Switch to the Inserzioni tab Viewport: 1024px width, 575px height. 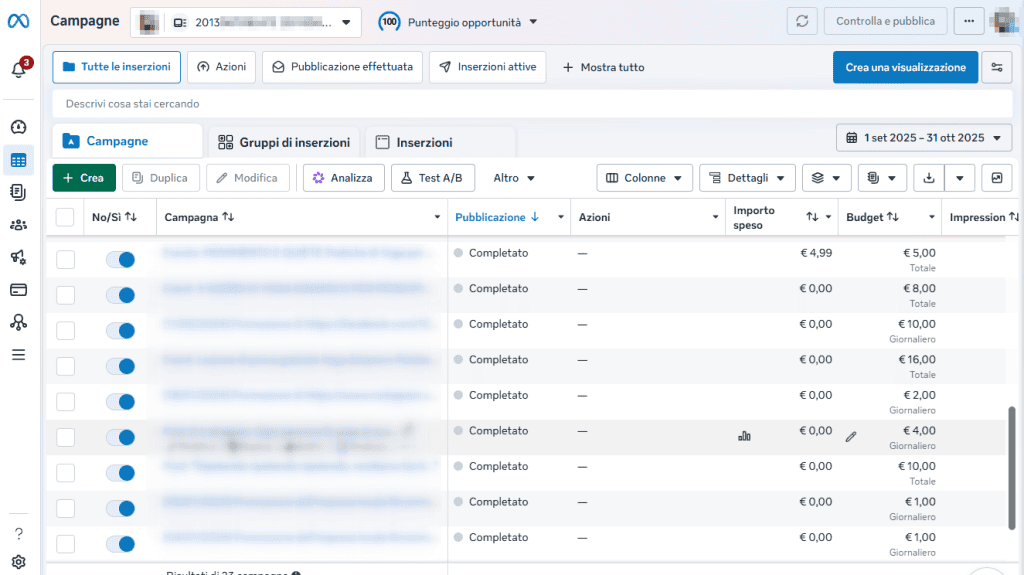coord(415,142)
